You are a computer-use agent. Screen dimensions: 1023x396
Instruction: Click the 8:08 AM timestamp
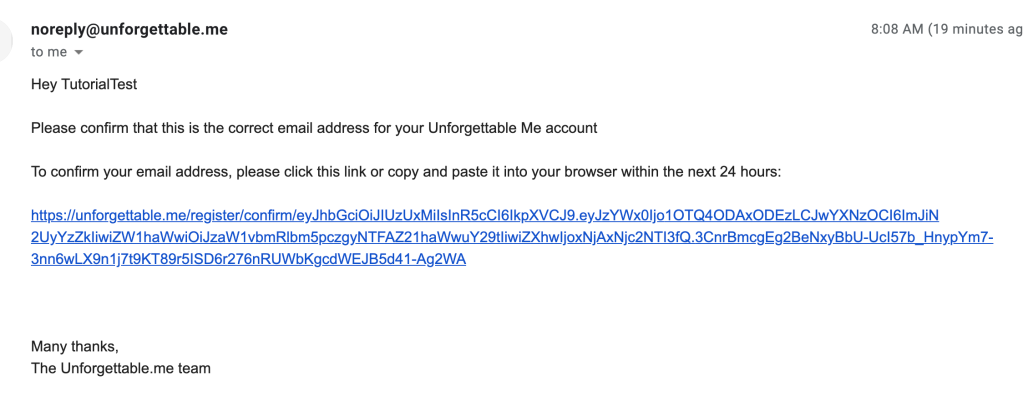(x=896, y=29)
